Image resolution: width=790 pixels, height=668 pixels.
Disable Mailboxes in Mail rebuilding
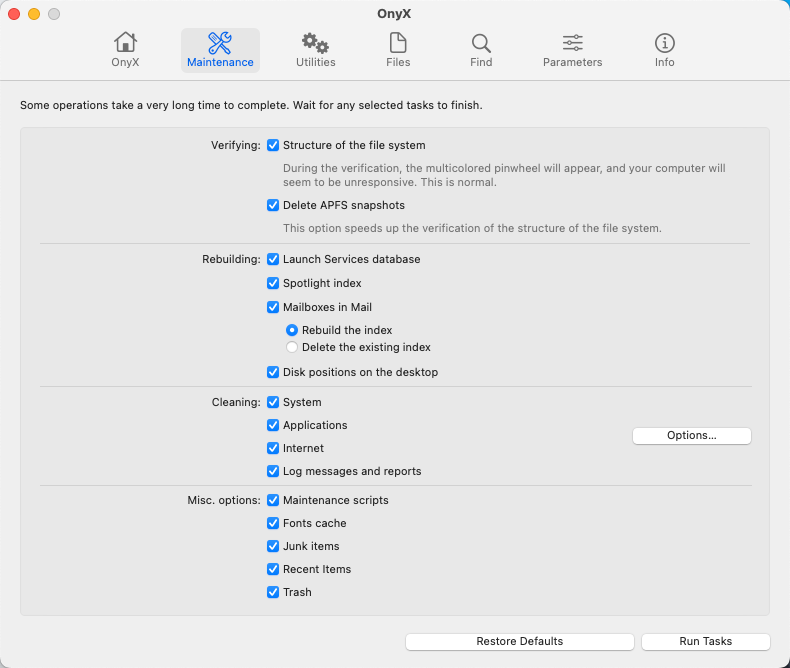point(273,307)
